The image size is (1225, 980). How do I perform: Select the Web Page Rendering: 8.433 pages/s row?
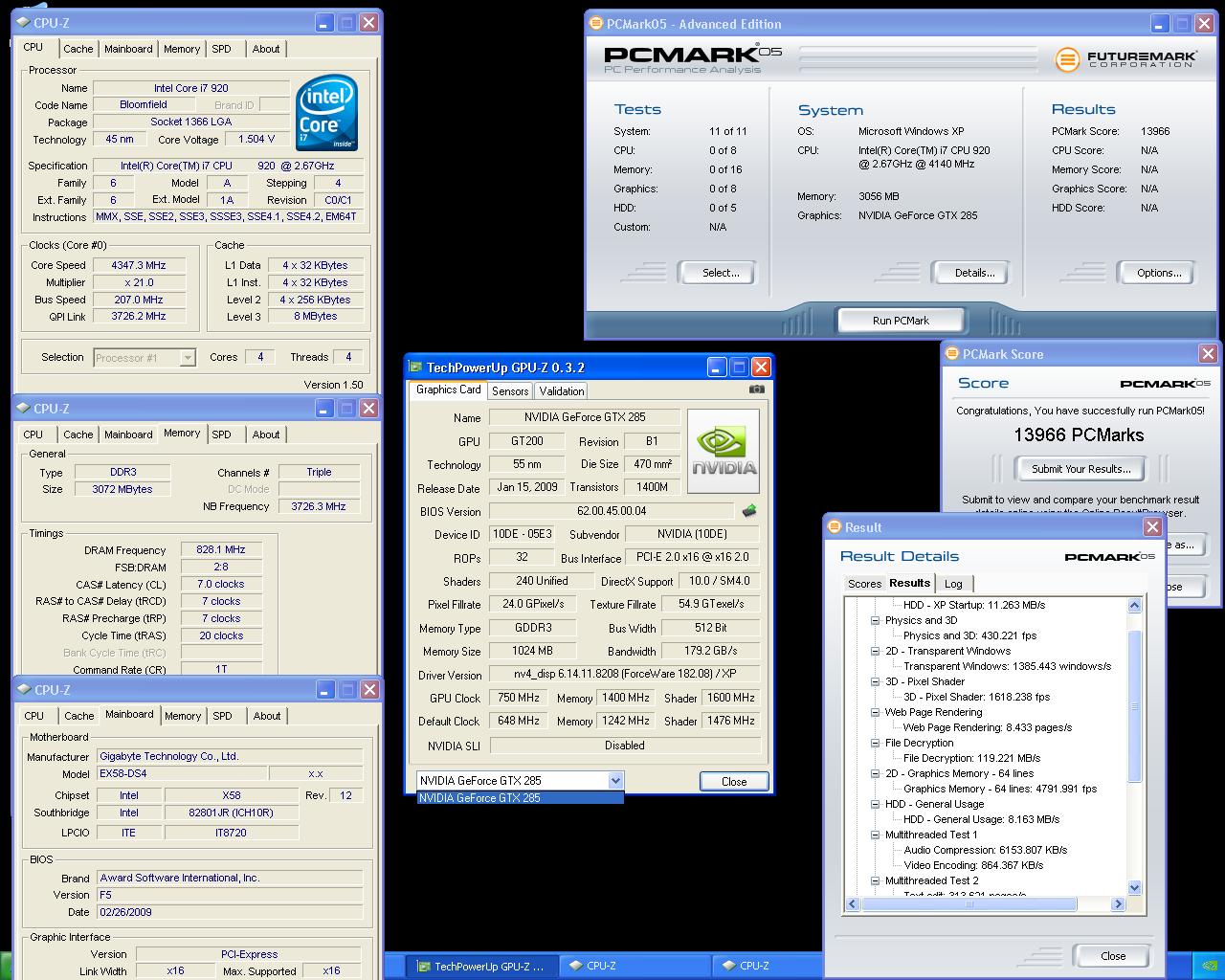pos(987,727)
